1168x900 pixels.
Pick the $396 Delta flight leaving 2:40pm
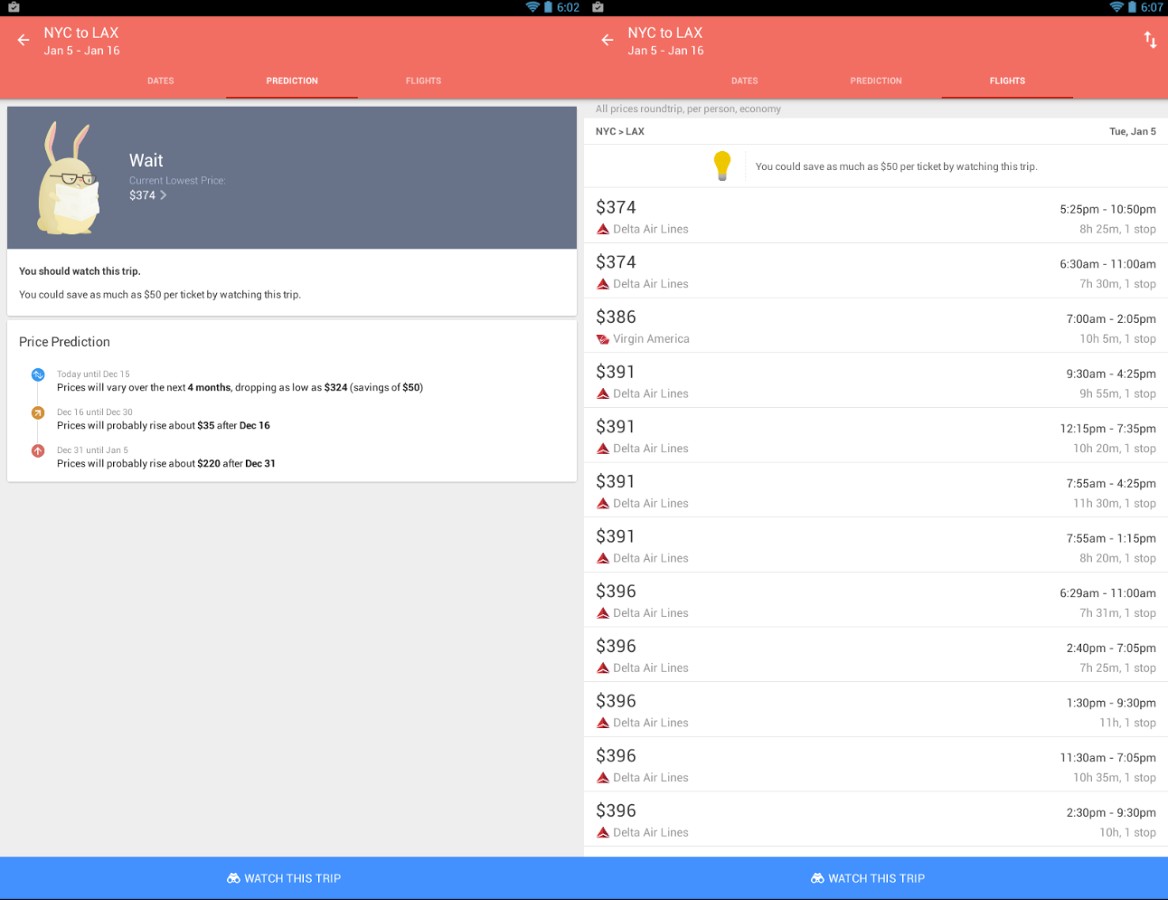875,655
